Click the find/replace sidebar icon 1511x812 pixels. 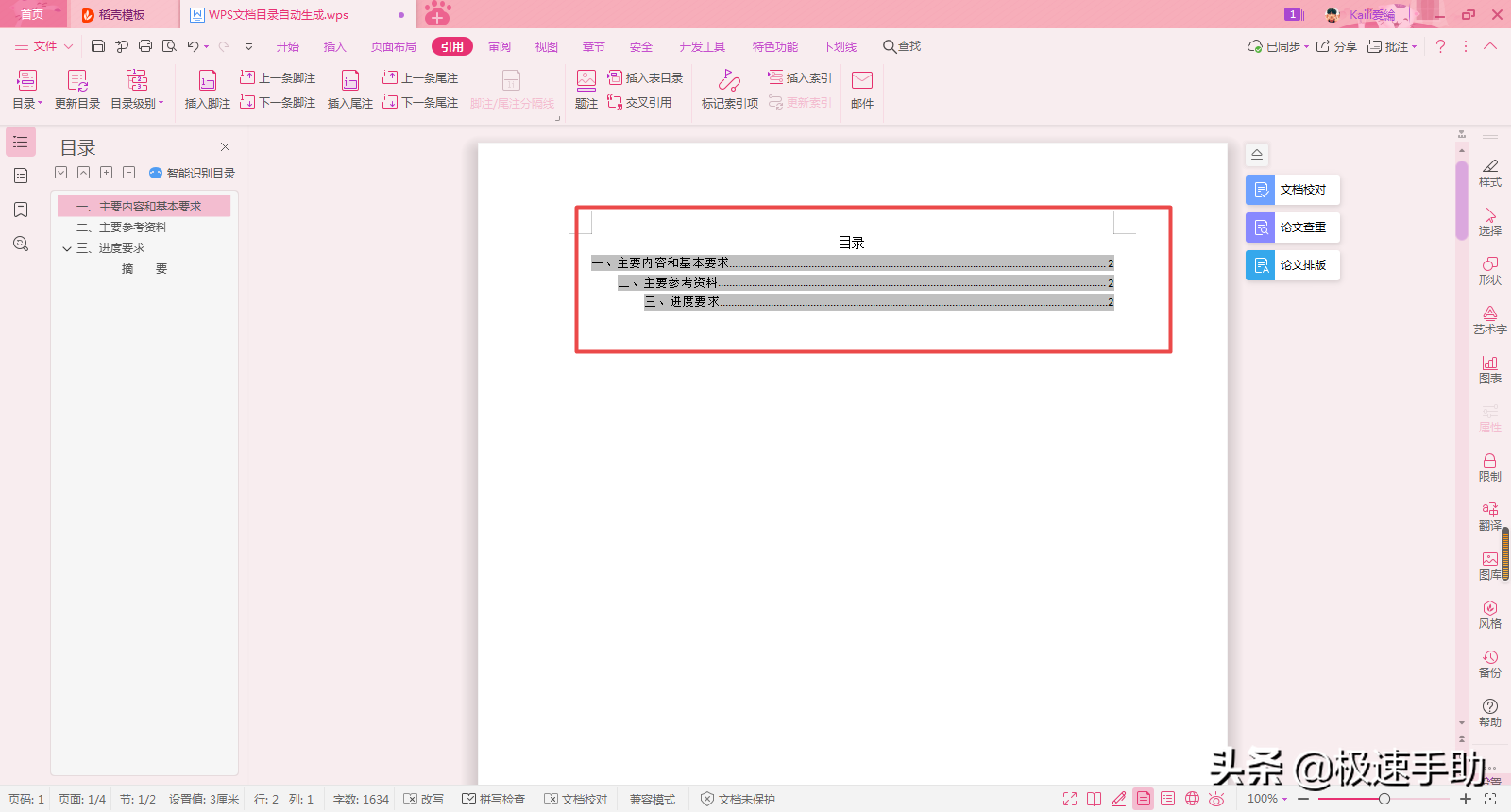(21, 244)
